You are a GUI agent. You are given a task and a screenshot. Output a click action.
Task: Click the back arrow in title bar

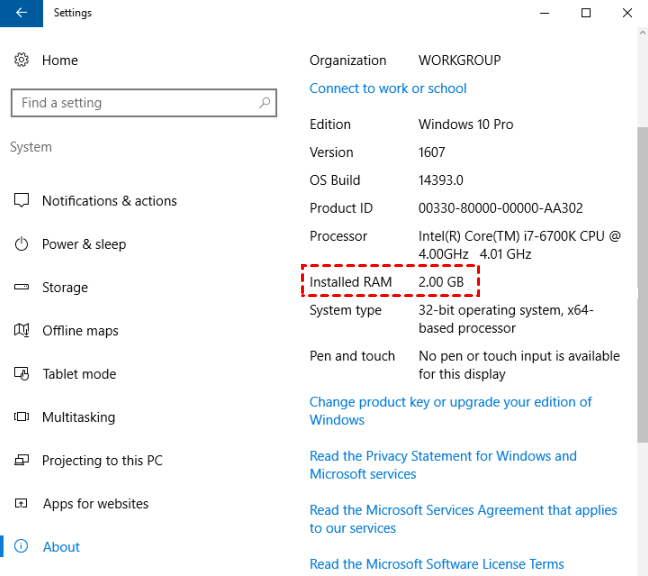(x=21, y=13)
